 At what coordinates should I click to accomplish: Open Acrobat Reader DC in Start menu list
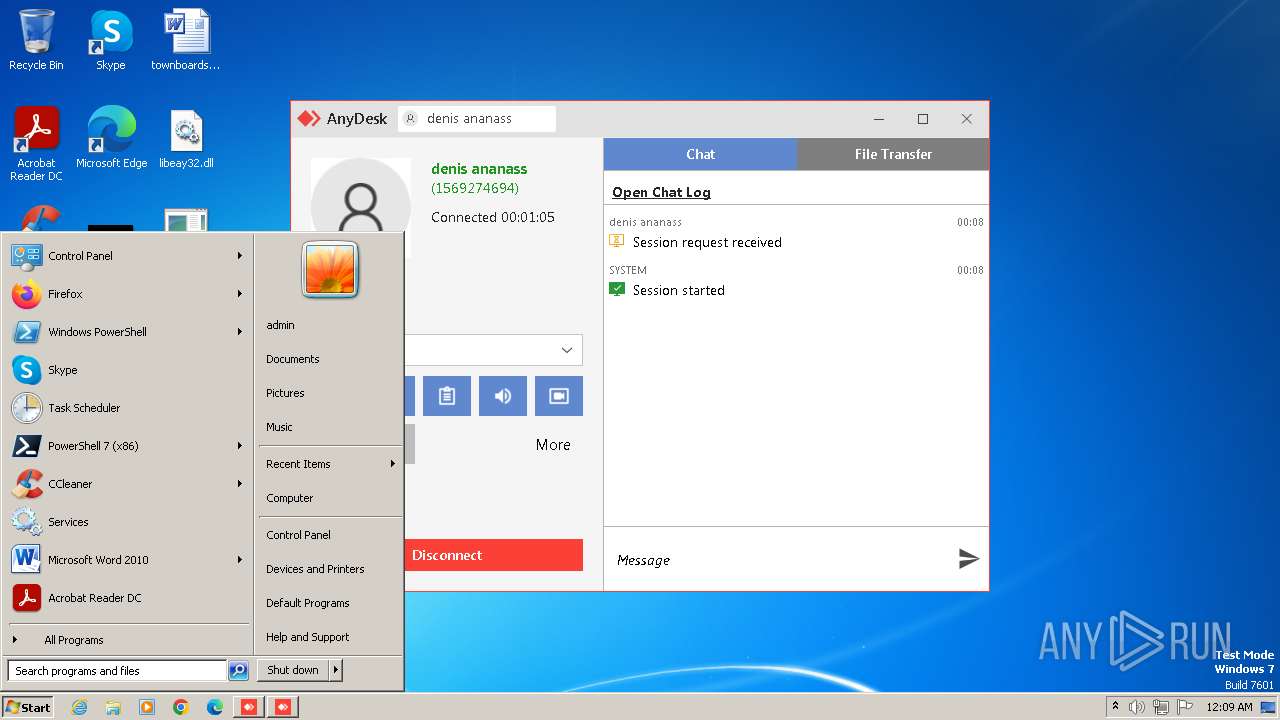[x=127, y=598]
